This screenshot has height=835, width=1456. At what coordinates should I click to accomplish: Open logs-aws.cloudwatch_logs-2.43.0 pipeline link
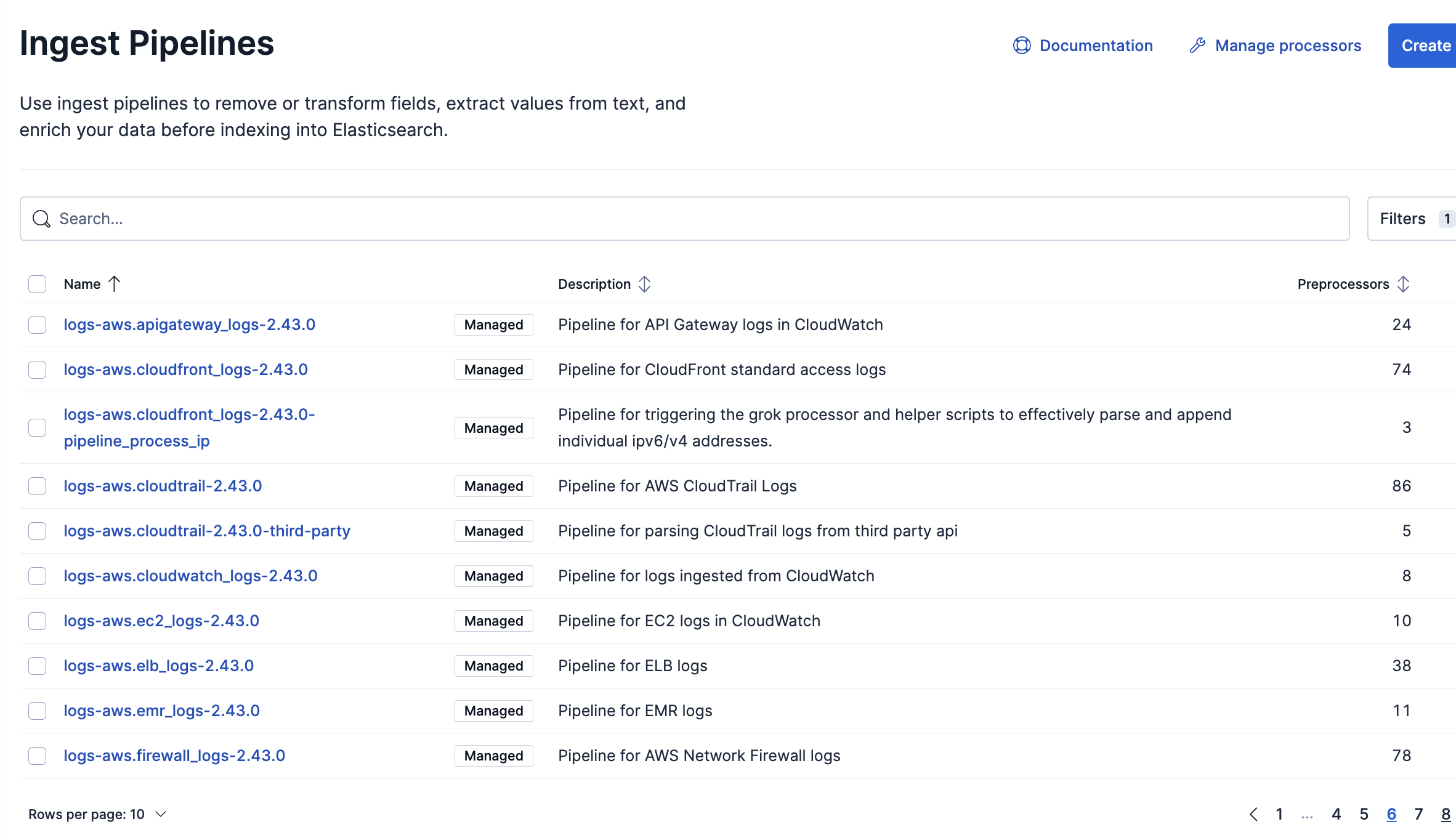click(x=190, y=576)
